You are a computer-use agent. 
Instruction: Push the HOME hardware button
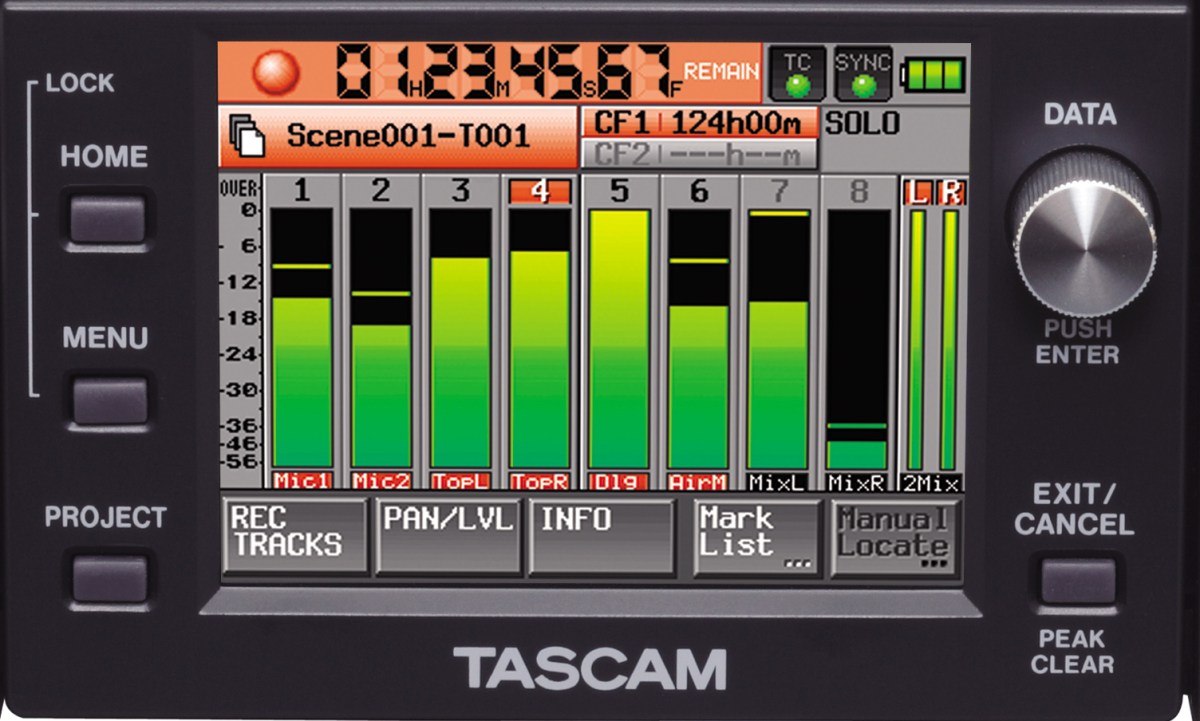[107, 220]
